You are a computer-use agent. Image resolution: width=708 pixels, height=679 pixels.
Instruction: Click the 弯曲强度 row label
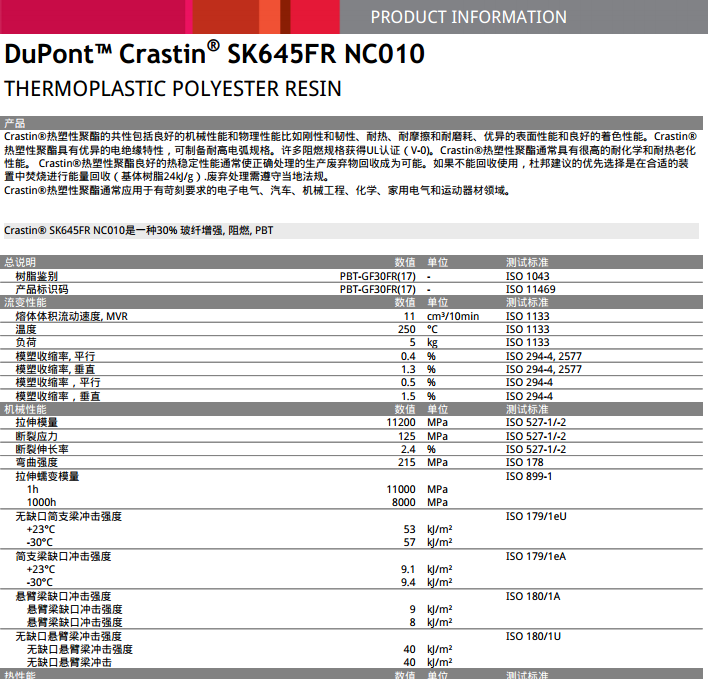pos(37,462)
